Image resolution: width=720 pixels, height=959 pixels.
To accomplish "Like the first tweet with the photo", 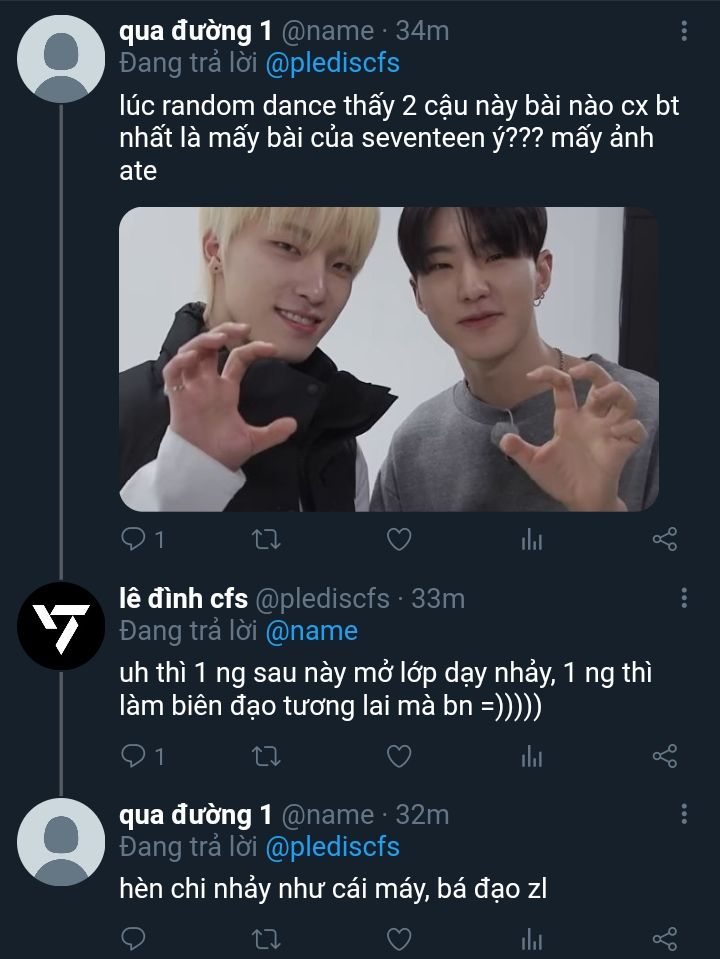I will tap(399, 540).
